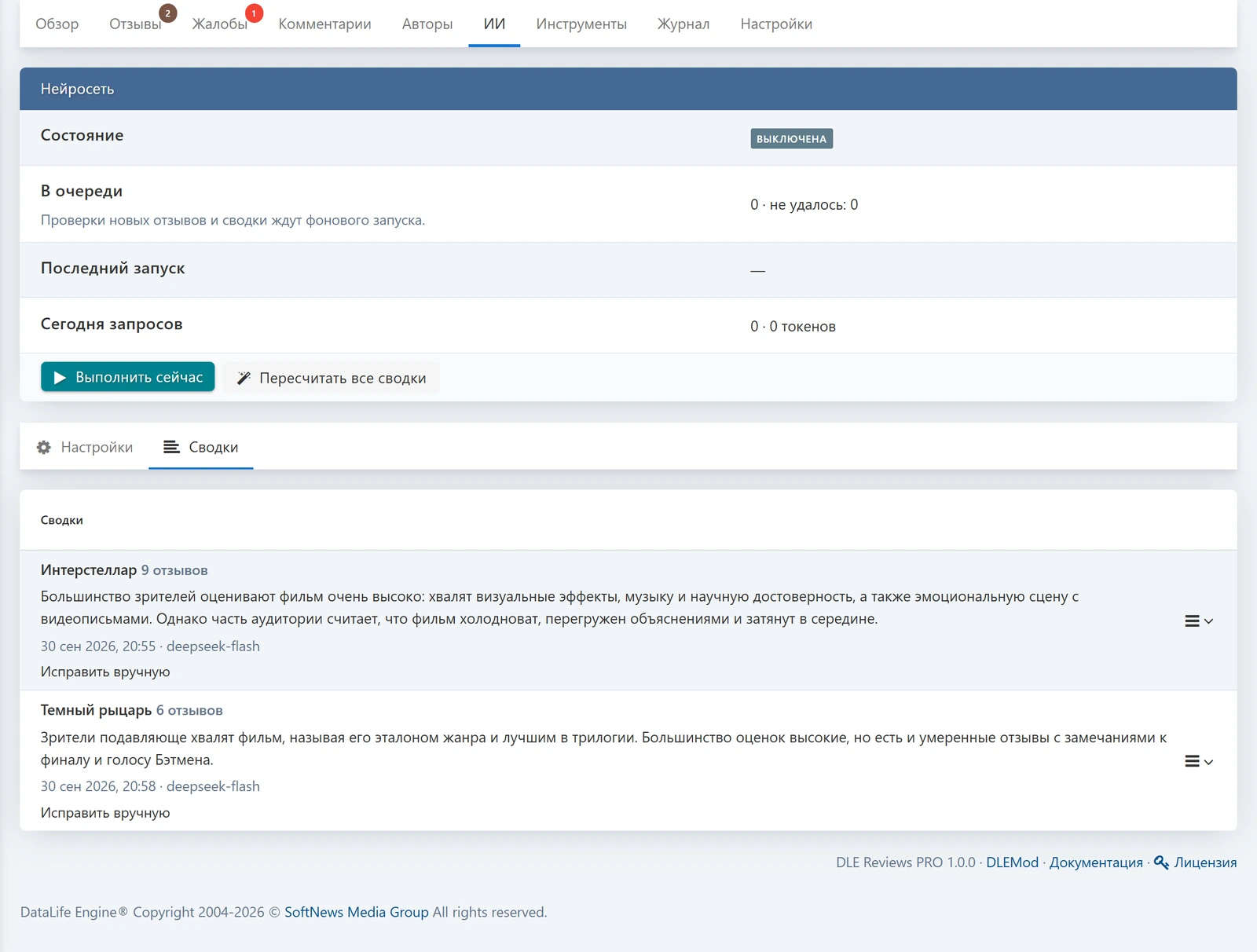The width and height of the screenshot is (1257, 952).
Task: Click the 30 сен 2026, 20:55 timestamp
Action: pos(98,646)
